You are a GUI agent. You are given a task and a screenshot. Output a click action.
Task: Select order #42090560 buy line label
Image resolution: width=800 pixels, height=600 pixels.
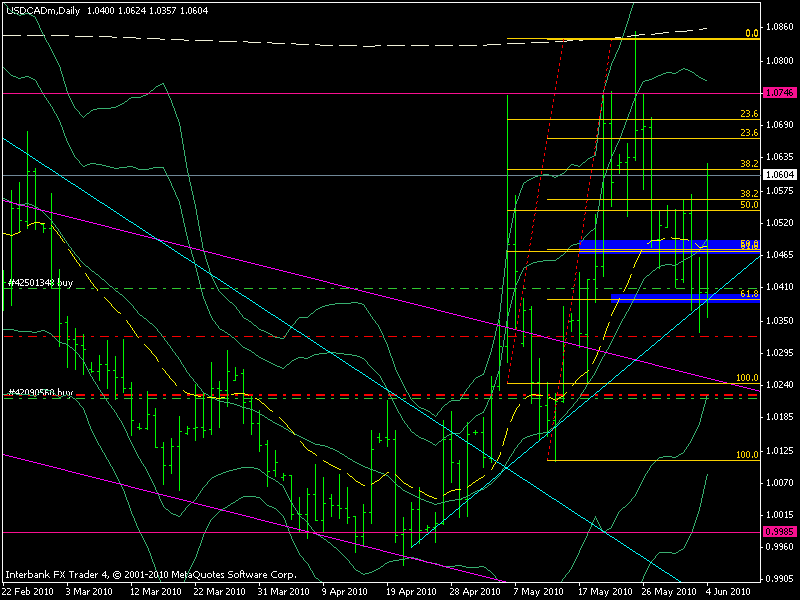pyautogui.click(x=41, y=391)
